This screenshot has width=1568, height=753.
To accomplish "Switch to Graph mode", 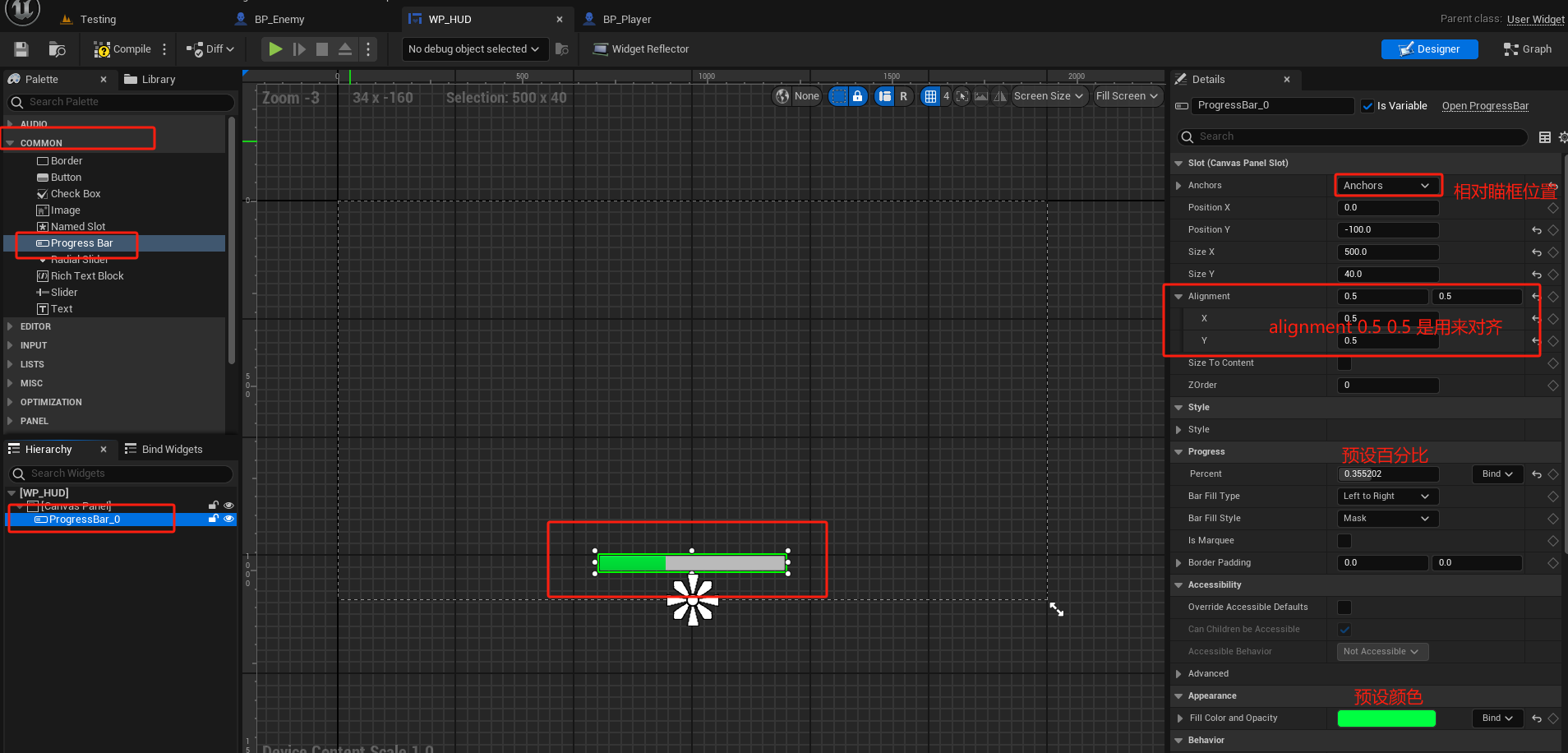I will pyautogui.click(x=1527, y=49).
